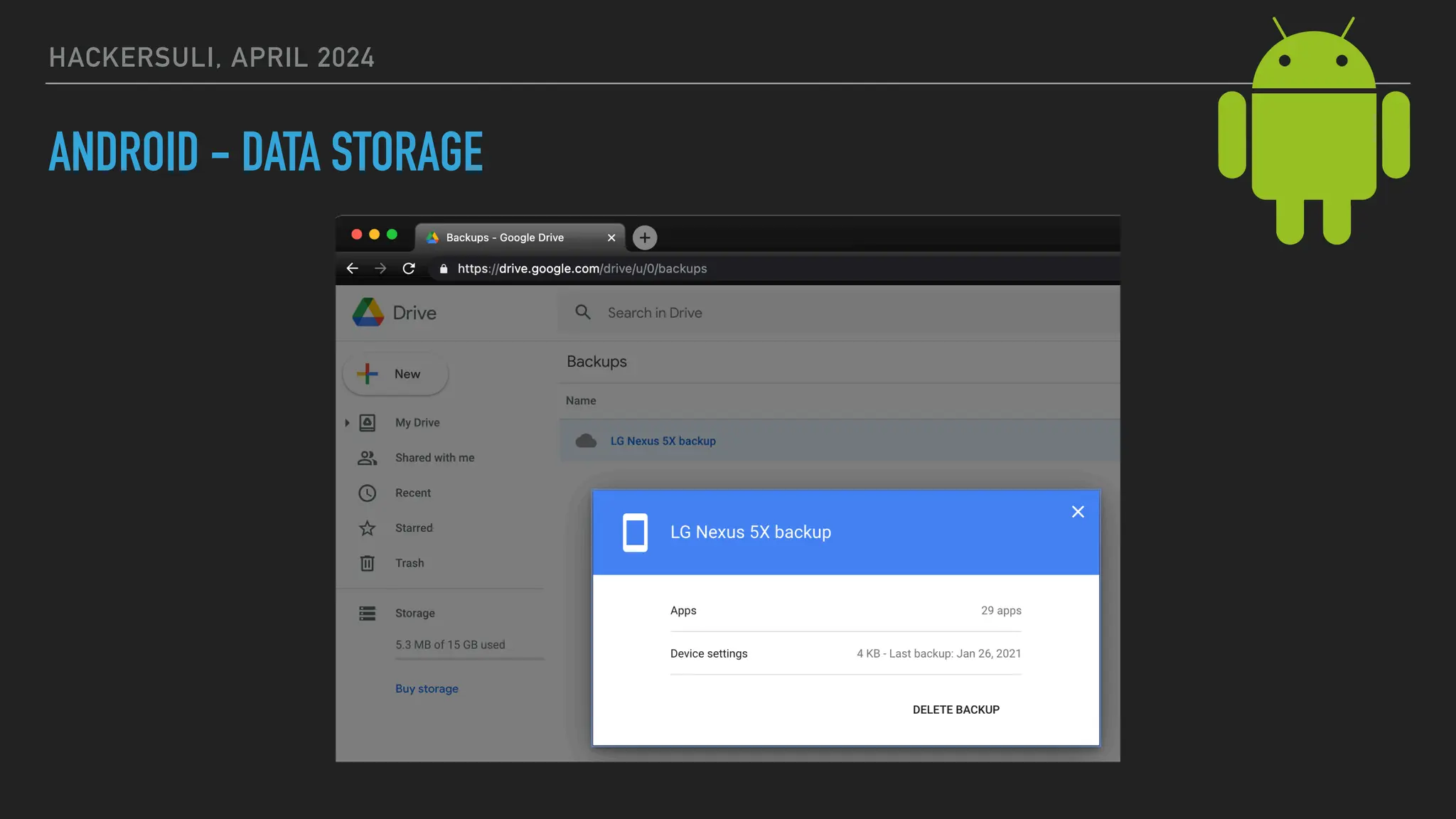Click the Device settings row
Viewport: 1456px width, 819px height.
pyautogui.click(x=845, y=653)
